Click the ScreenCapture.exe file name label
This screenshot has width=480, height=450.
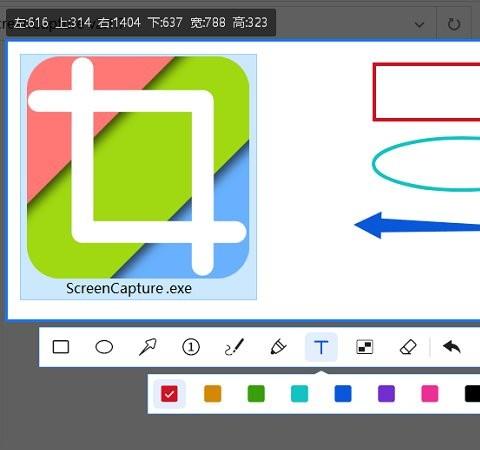coord(129,288)
